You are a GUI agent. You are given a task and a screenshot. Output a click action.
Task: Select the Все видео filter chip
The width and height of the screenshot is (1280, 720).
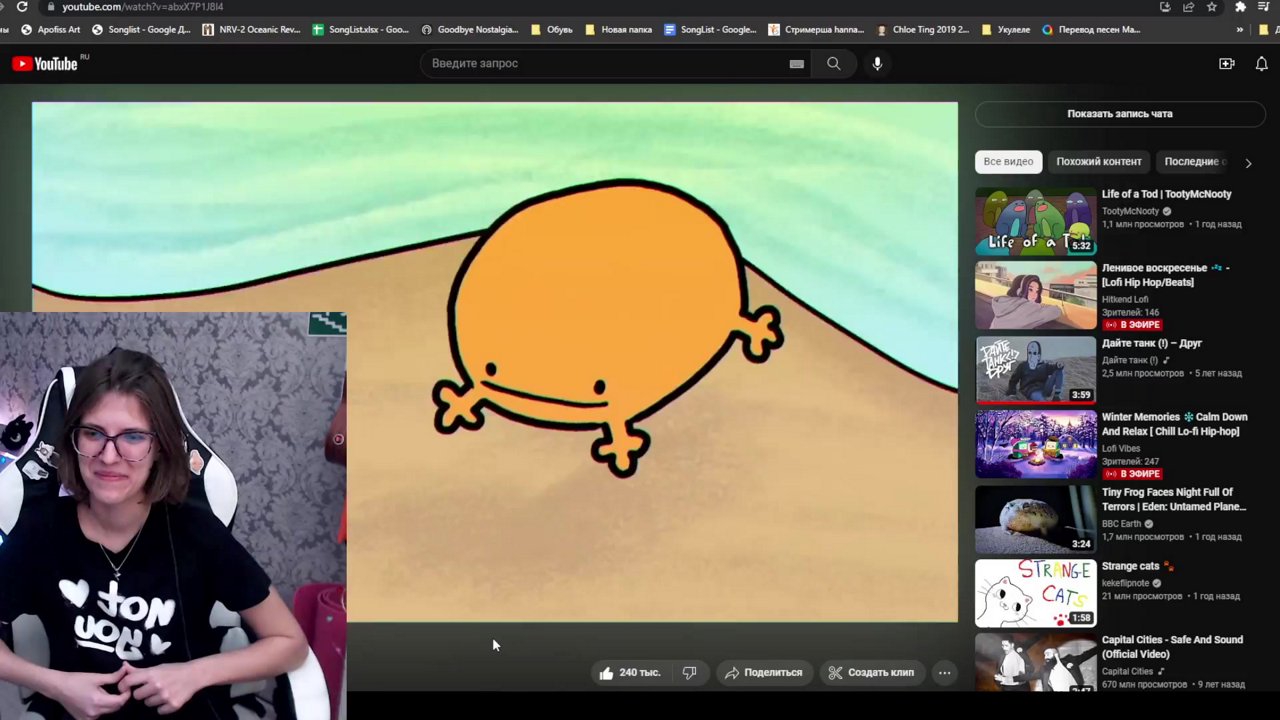[x=1008, y=161]
